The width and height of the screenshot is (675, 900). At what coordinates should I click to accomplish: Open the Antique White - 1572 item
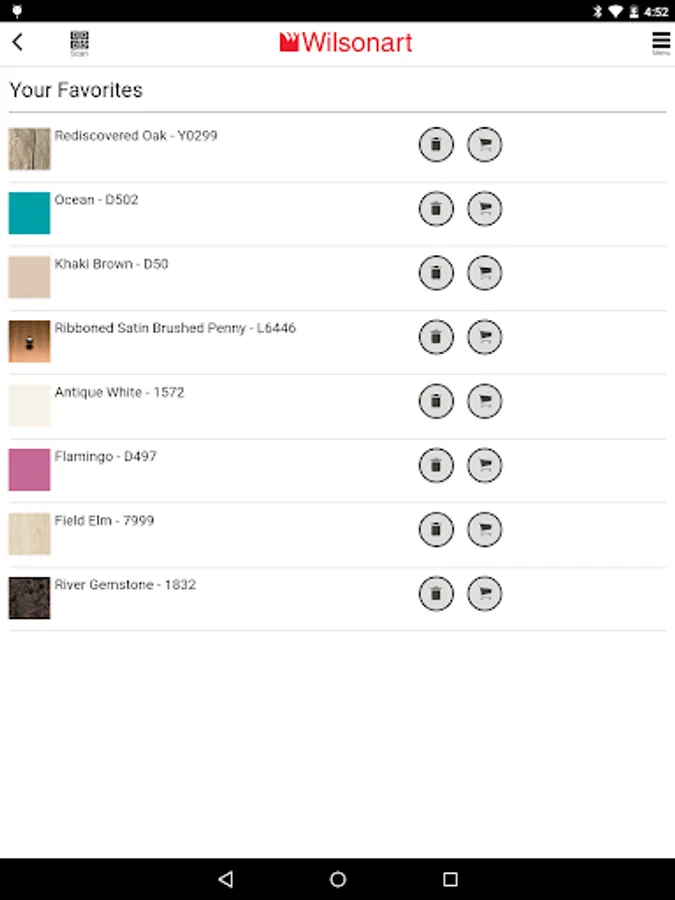pos(119,392)
